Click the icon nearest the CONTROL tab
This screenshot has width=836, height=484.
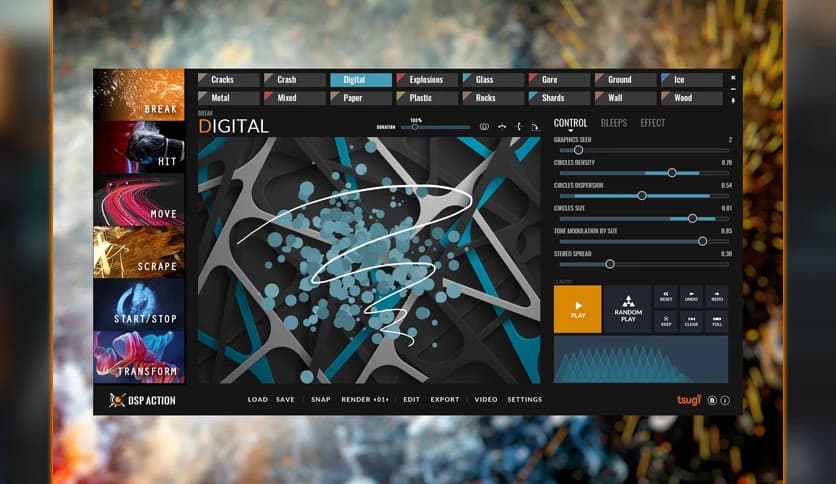tap(535, 127)
